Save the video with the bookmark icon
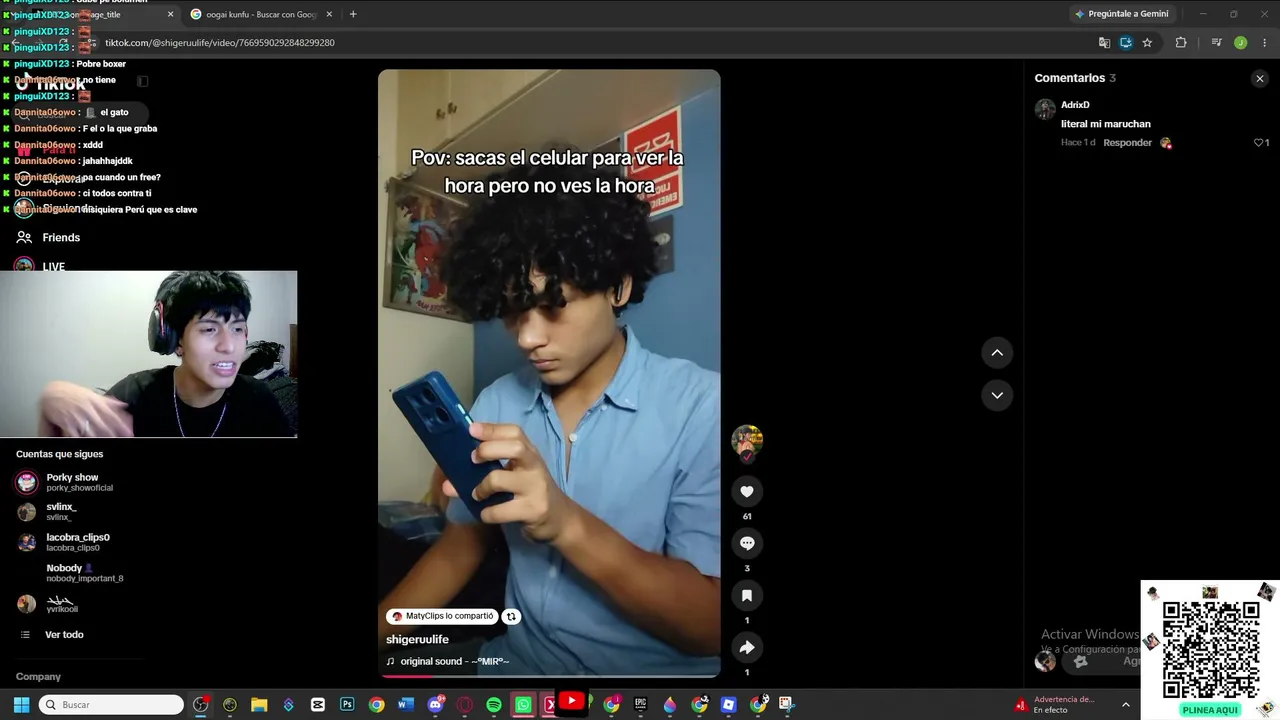The width and height of the screenshot is (1280, 720). tap(747, 595)
